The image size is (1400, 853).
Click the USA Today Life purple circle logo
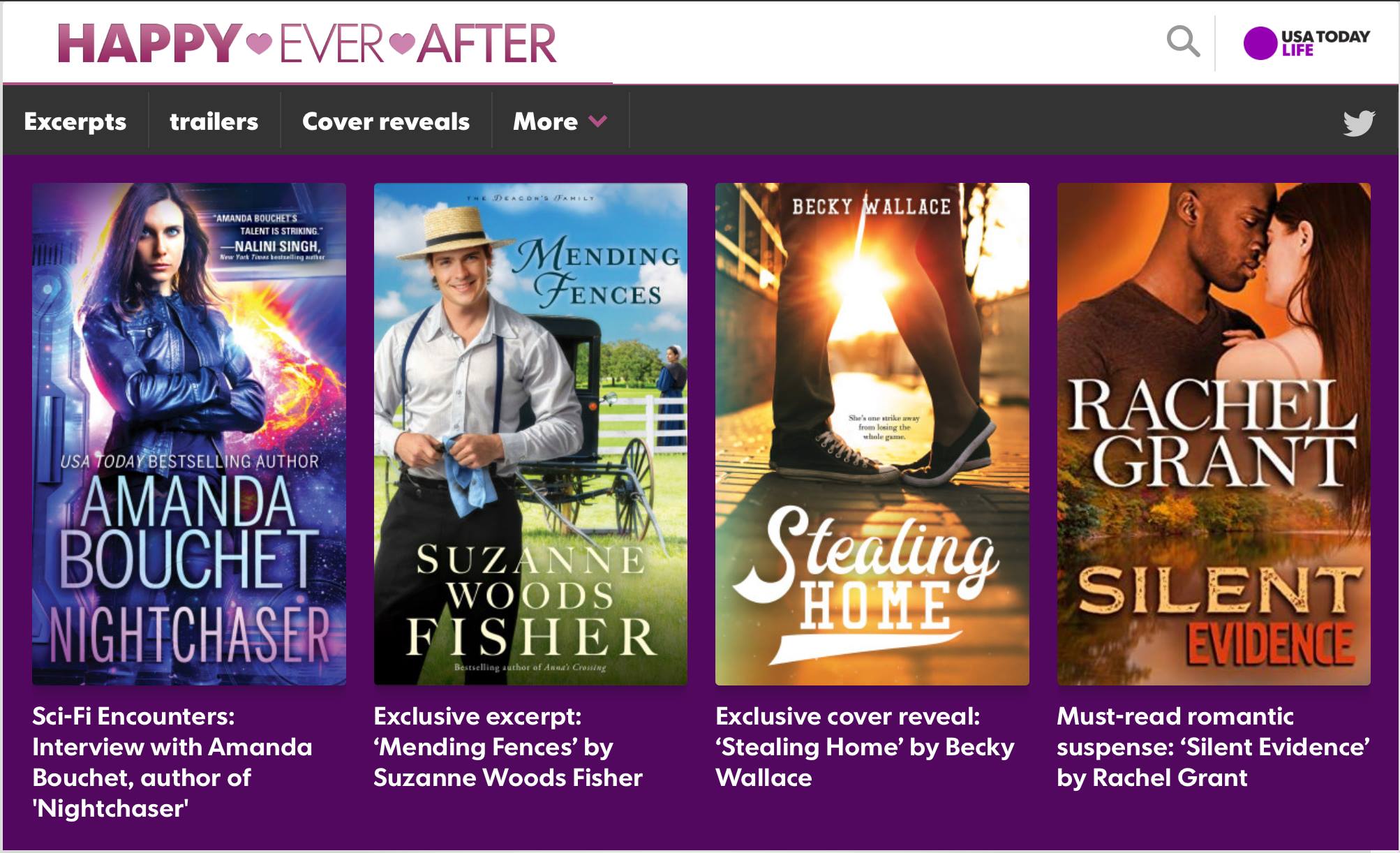[x=1260, y=43]
